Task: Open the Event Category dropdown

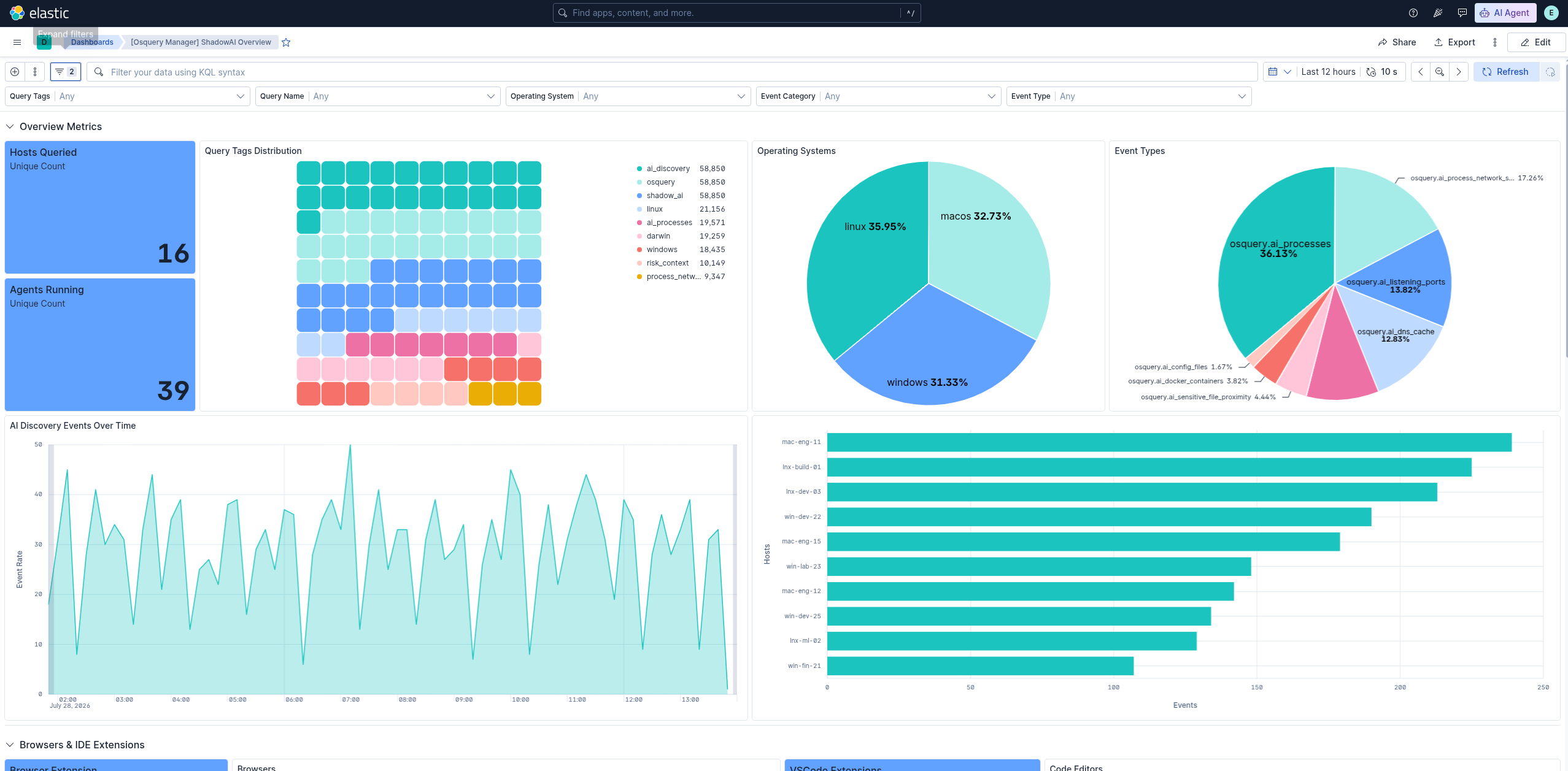Action: tap(878, 96)
